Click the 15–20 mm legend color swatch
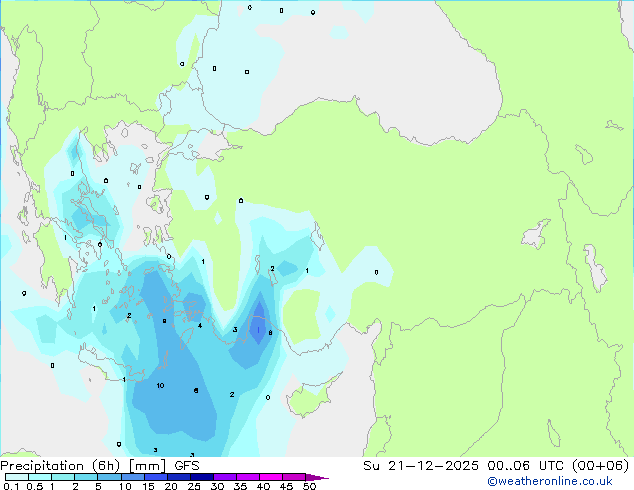 [x=155, y=477]
